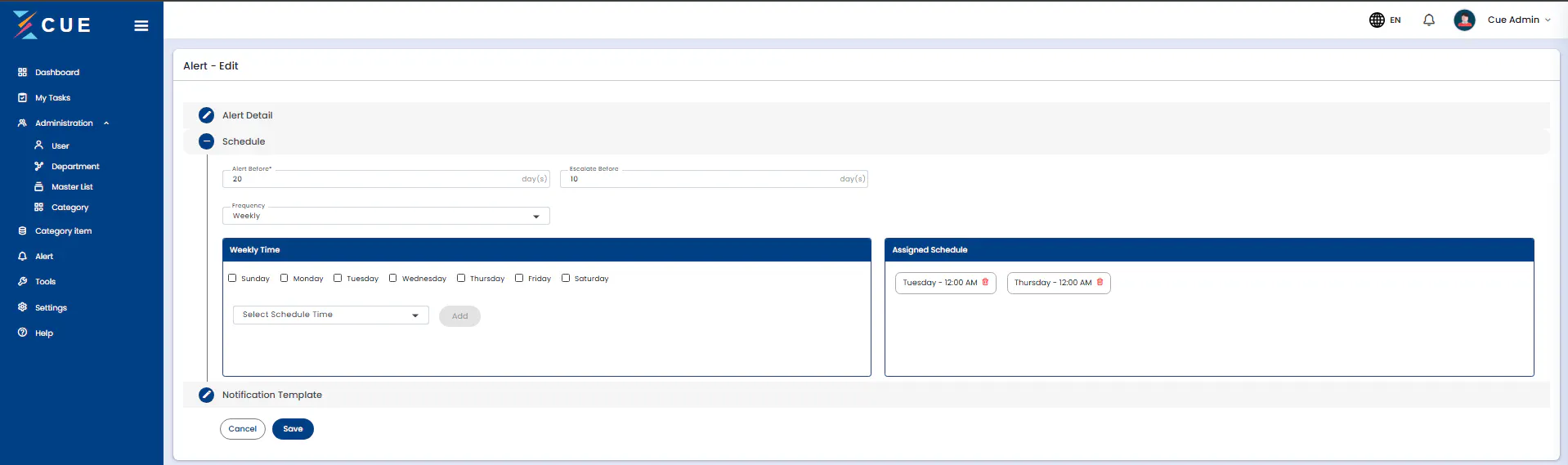Screen dimensions: 1568x465
Task: Go to Department page
Action: coord(75,167)
